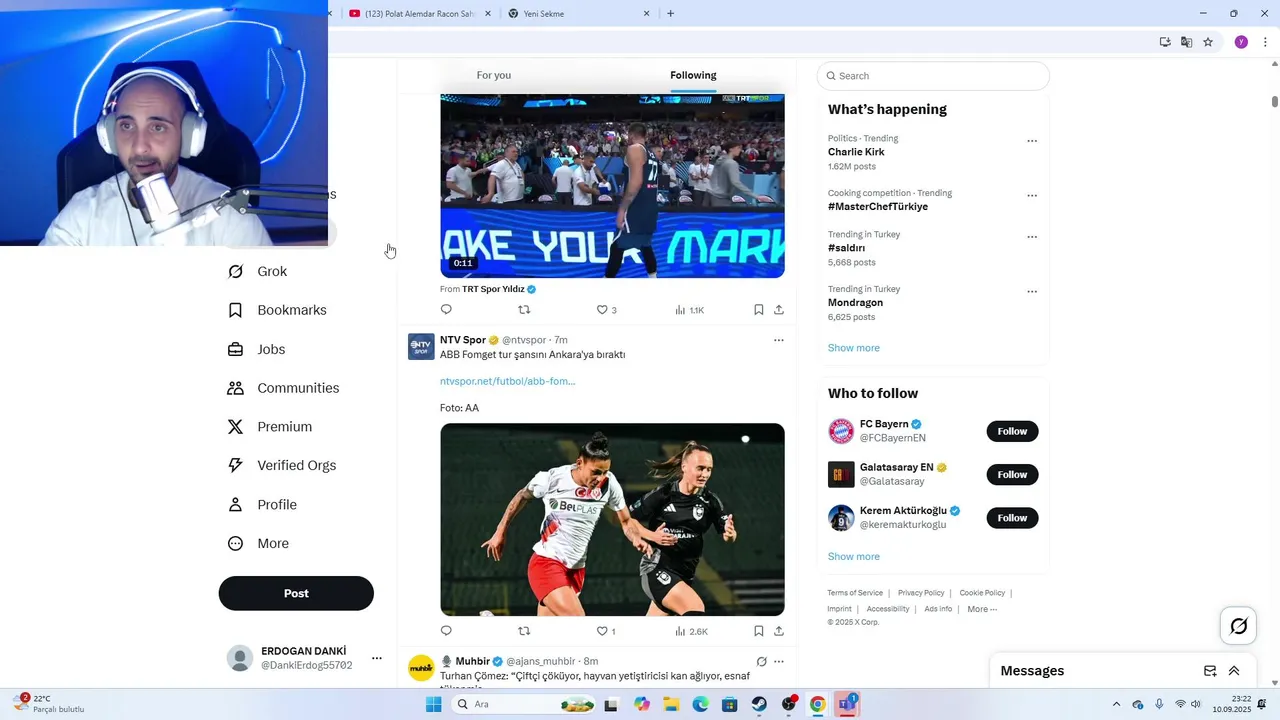Open the Chrome three-dot menu
The width and height of the screenshot is (1280, 720).
point(1265,42)
